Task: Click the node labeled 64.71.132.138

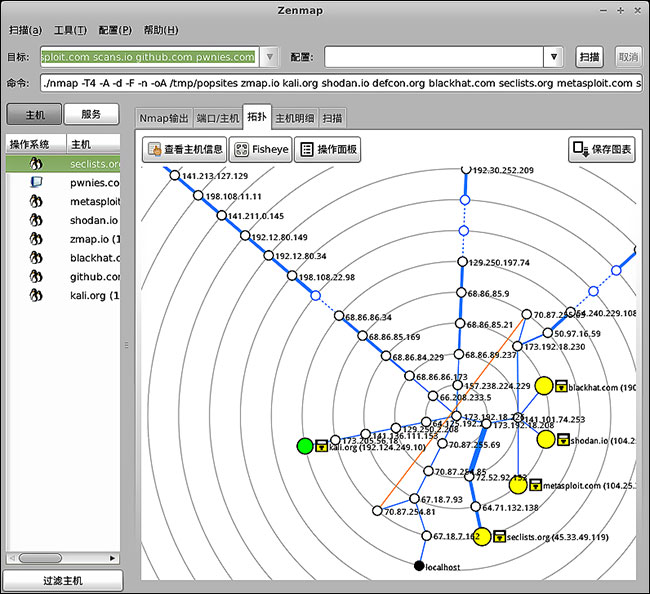Action: coord(476,507)
